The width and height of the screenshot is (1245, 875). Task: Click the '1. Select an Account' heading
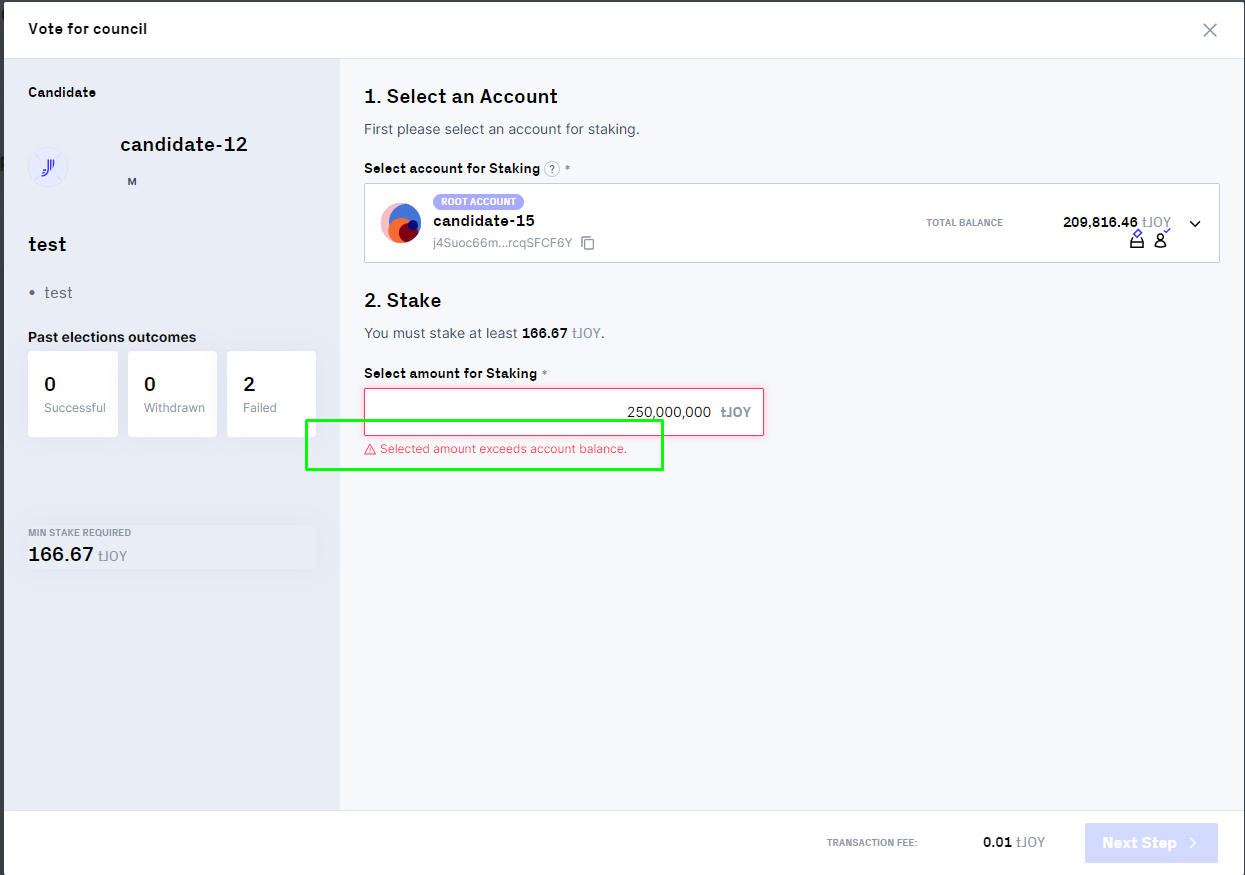[x=461, y=97]
